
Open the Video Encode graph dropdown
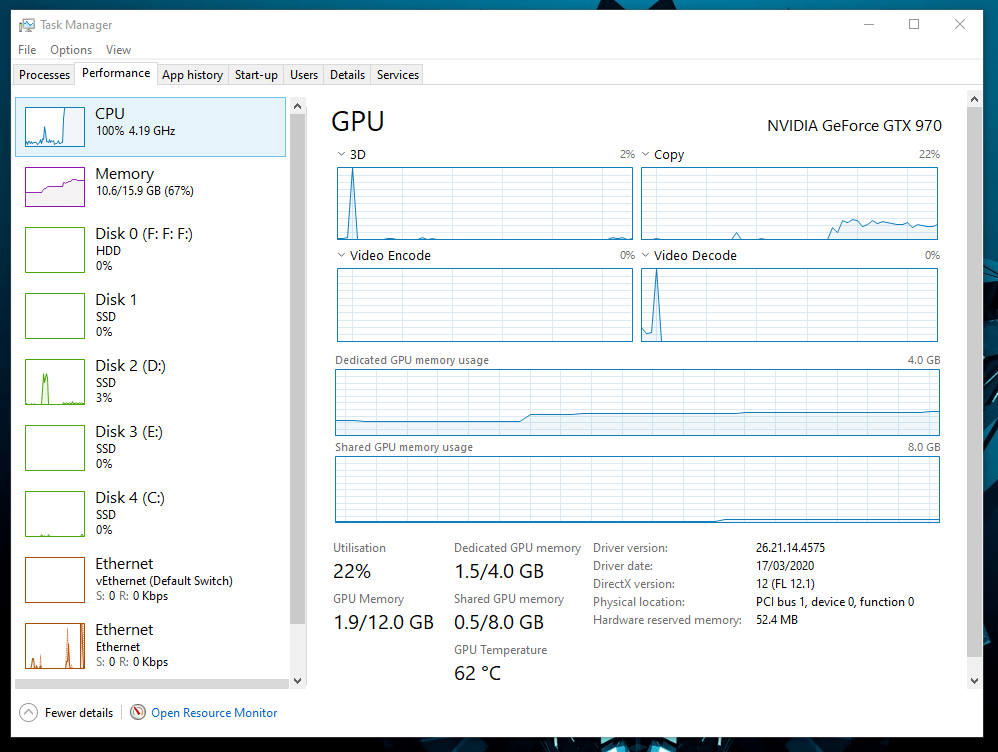coord(343,256)
